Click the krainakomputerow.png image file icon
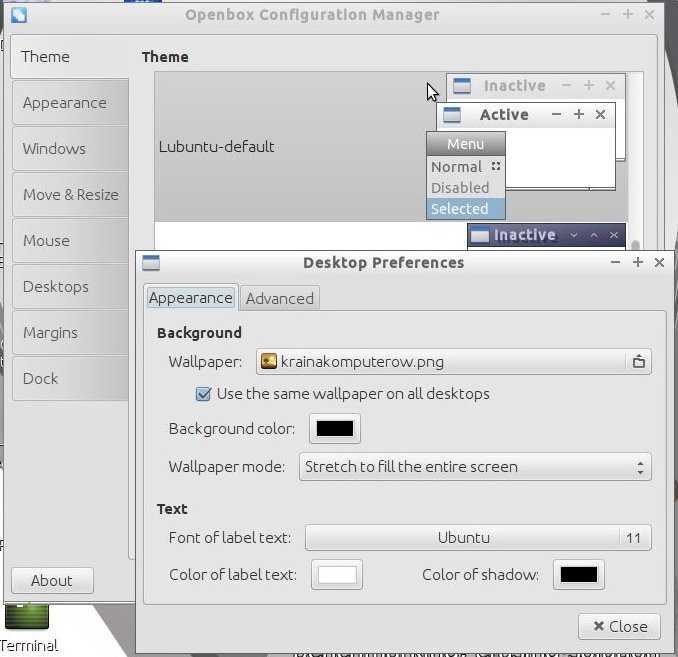The height and width of the screenshot is (657, 678). tap(269, 361)
